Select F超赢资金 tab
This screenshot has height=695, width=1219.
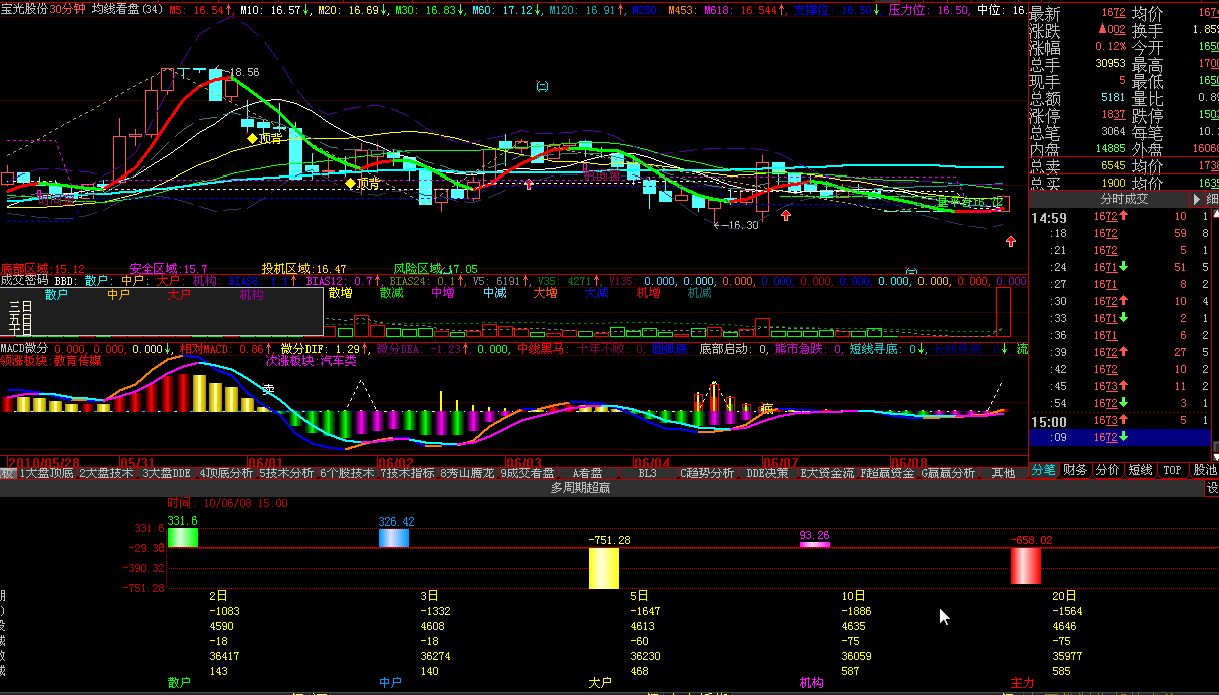pyautogui.click(x=887, y=473)
